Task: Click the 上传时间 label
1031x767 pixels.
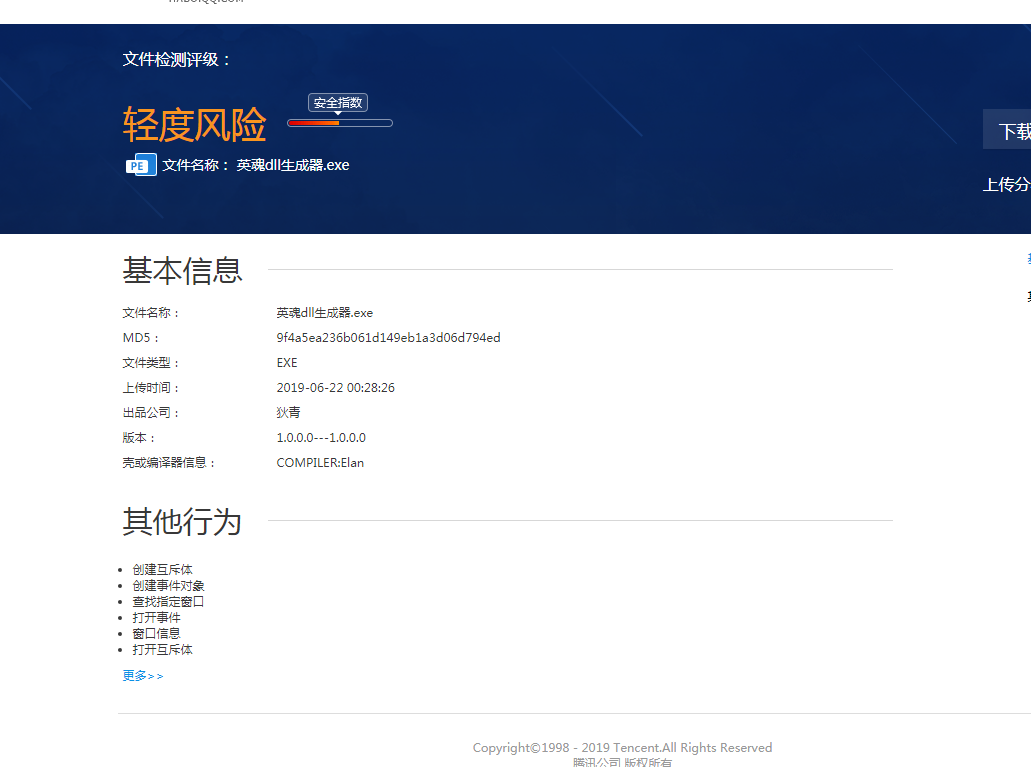Action: pos(151,387)
